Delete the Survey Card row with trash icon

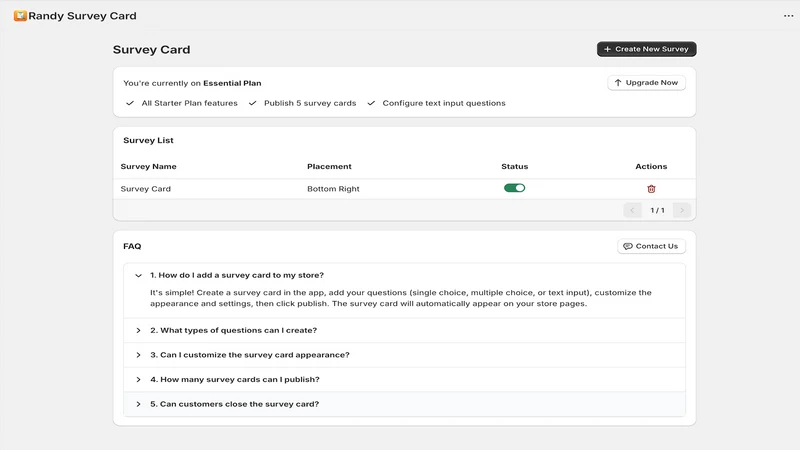651,189
